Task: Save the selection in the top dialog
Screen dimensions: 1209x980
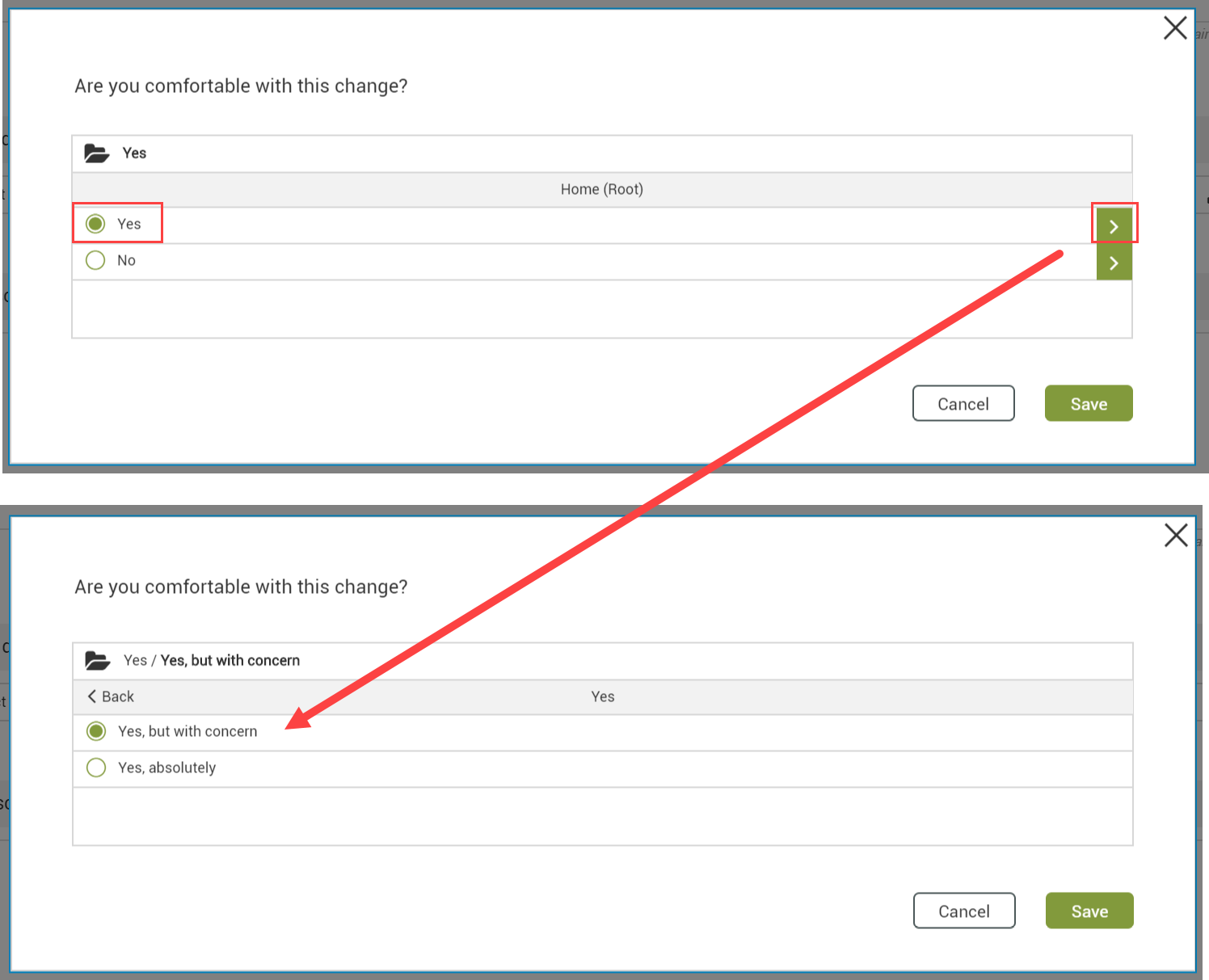Action: tap(1088, 403)
